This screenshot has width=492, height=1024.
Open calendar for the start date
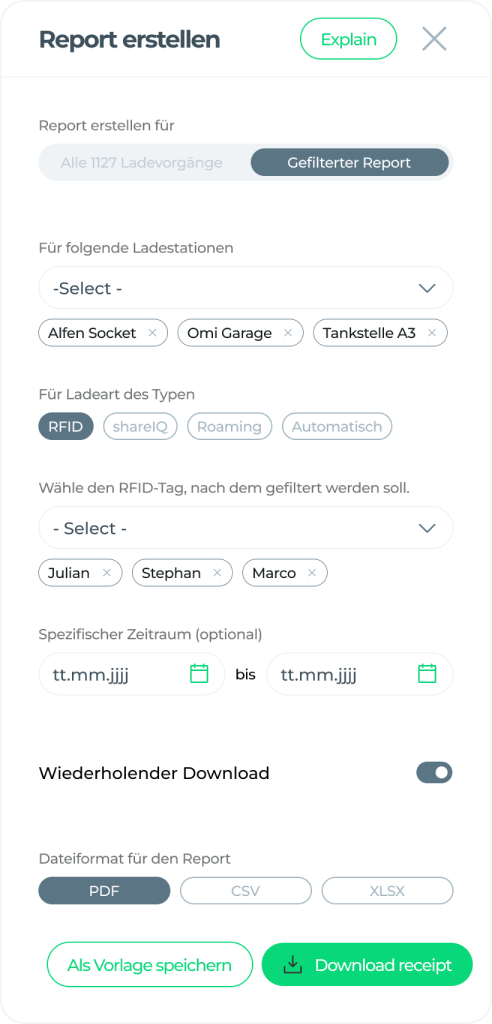(x=199, y=673)
